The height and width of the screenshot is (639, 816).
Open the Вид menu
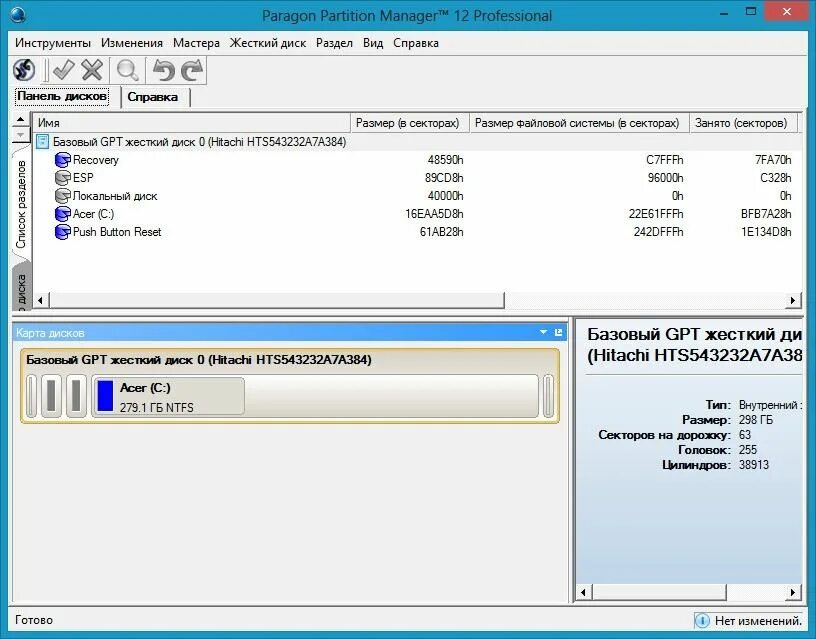point(373,43)
